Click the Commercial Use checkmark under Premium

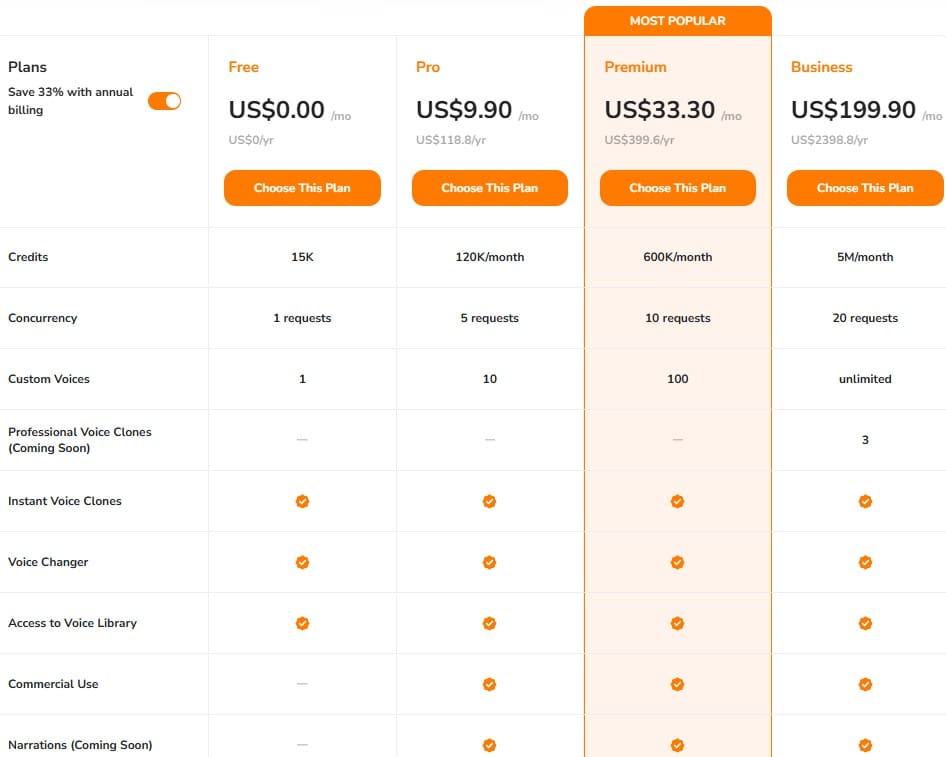tap(678, 684)
